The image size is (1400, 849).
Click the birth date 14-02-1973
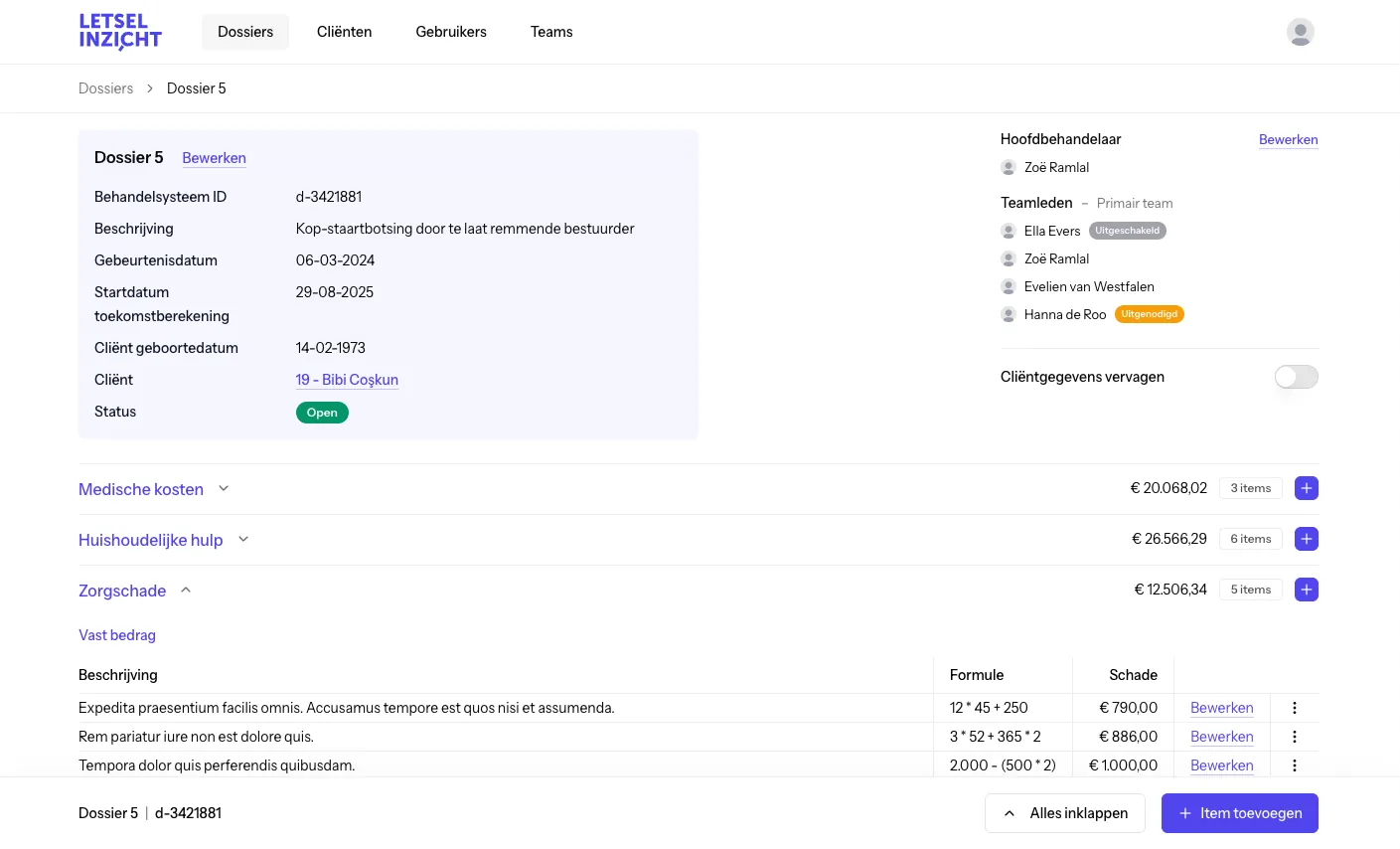click(x=331, y=348)
